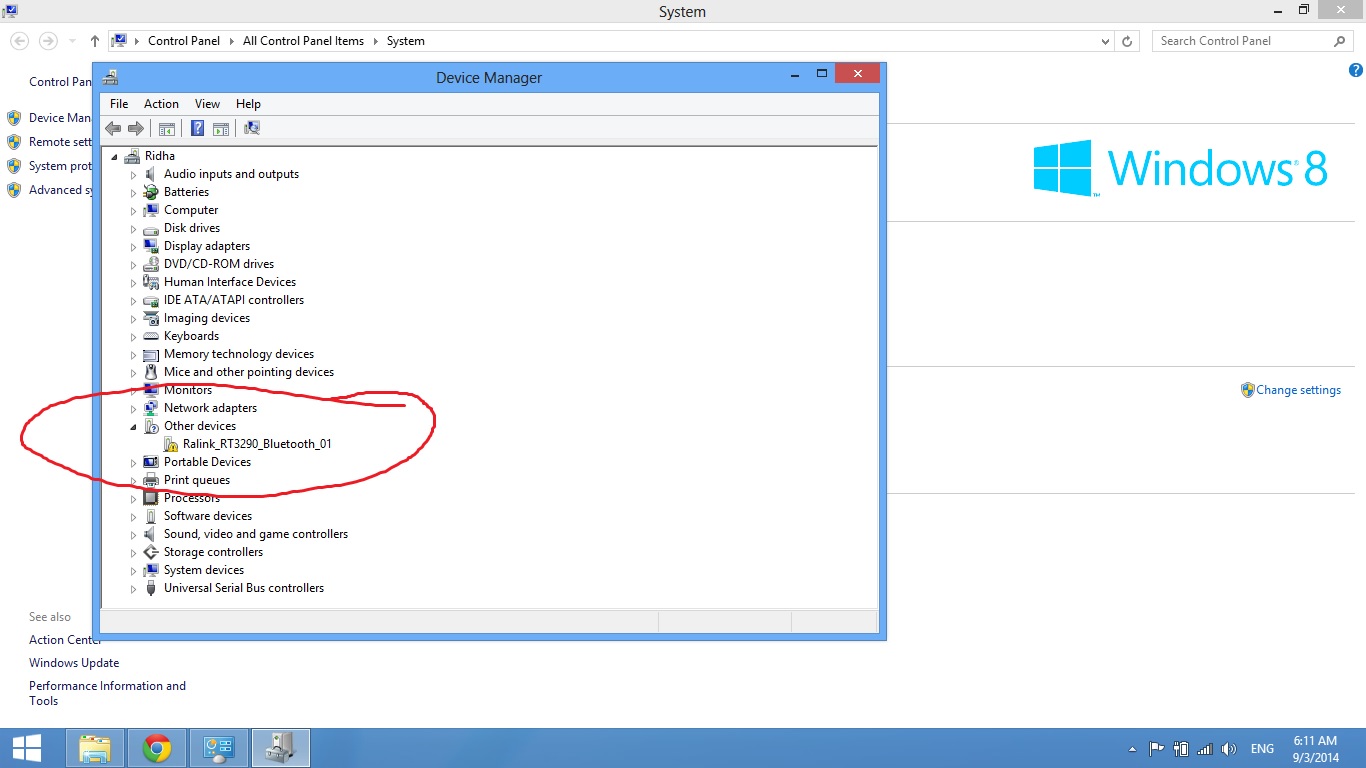The height and width of the screenshot is (768, 1366).
Task: Go to Control Panel breadcrumb in address bar
Action: pos(186,41)
